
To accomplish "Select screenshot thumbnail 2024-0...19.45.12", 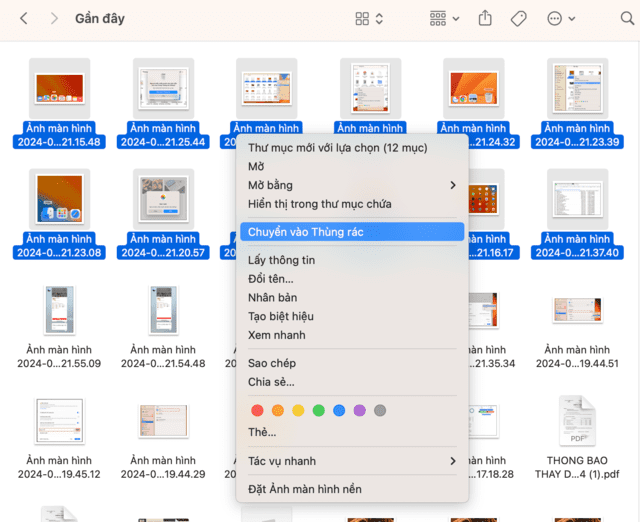I will coord(60,421).
